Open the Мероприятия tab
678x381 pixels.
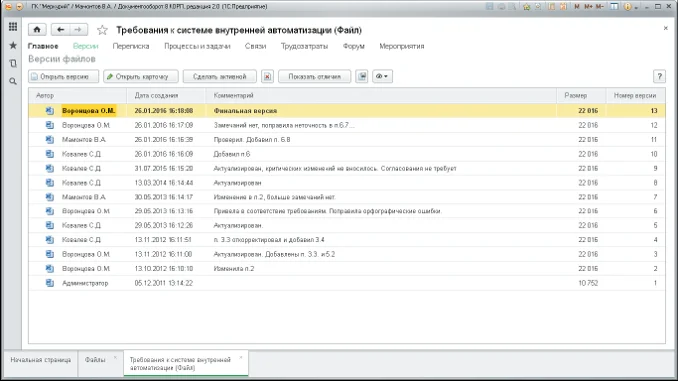[402, 46]
